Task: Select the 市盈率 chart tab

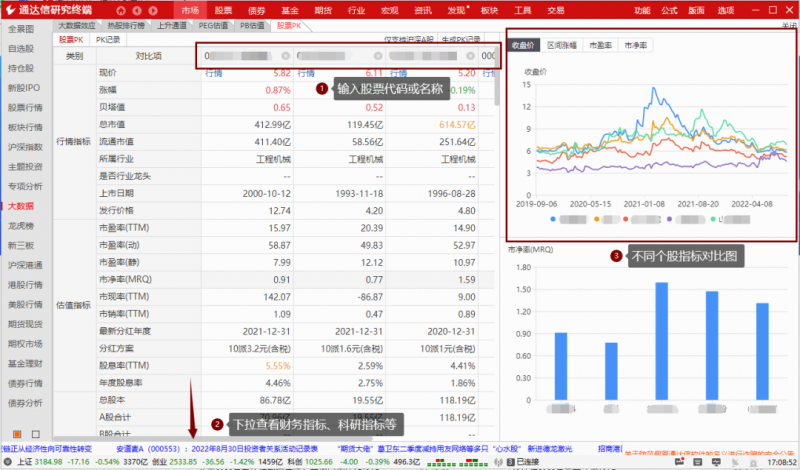Action: tap(600, 45)
